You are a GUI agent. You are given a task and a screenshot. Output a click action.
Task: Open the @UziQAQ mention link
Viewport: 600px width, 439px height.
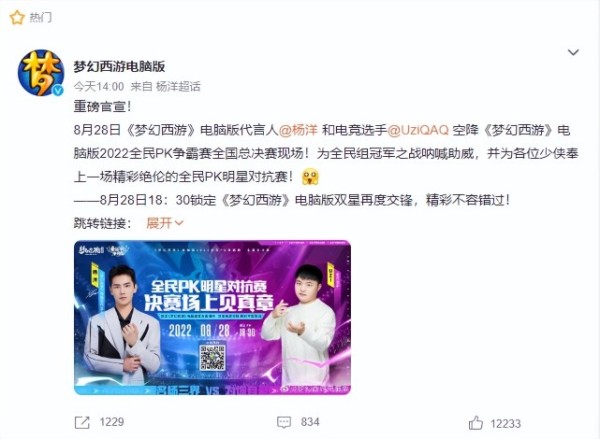pyautogui.click(x=418, y=130)
